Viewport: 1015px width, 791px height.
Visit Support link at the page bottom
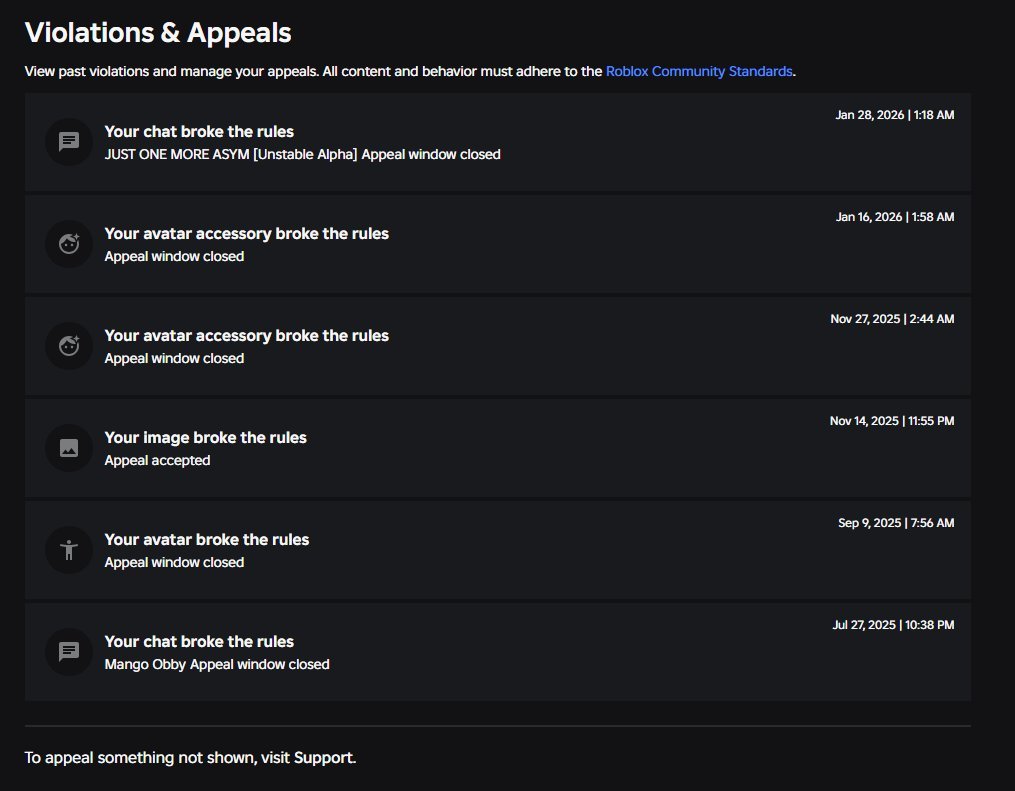pos(324,757)
